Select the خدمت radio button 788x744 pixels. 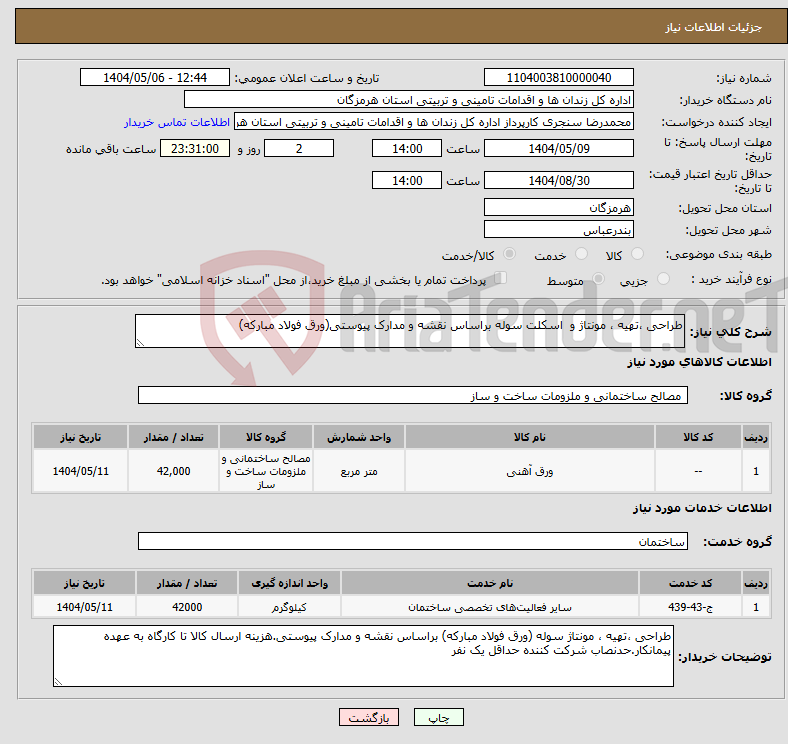tap(581, 254)
